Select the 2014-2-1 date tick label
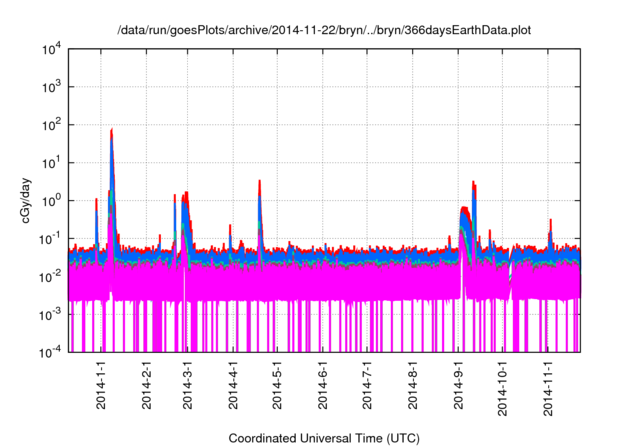The width and height of the screenshot is (640, 448). [146, 388]
